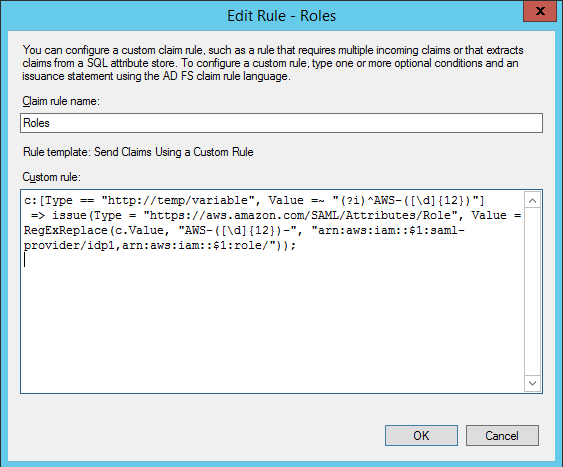The width and height of the screenshot is (563, 467).
Task: Click the "Custom rule:" label
Action: [x=52, y=177]
